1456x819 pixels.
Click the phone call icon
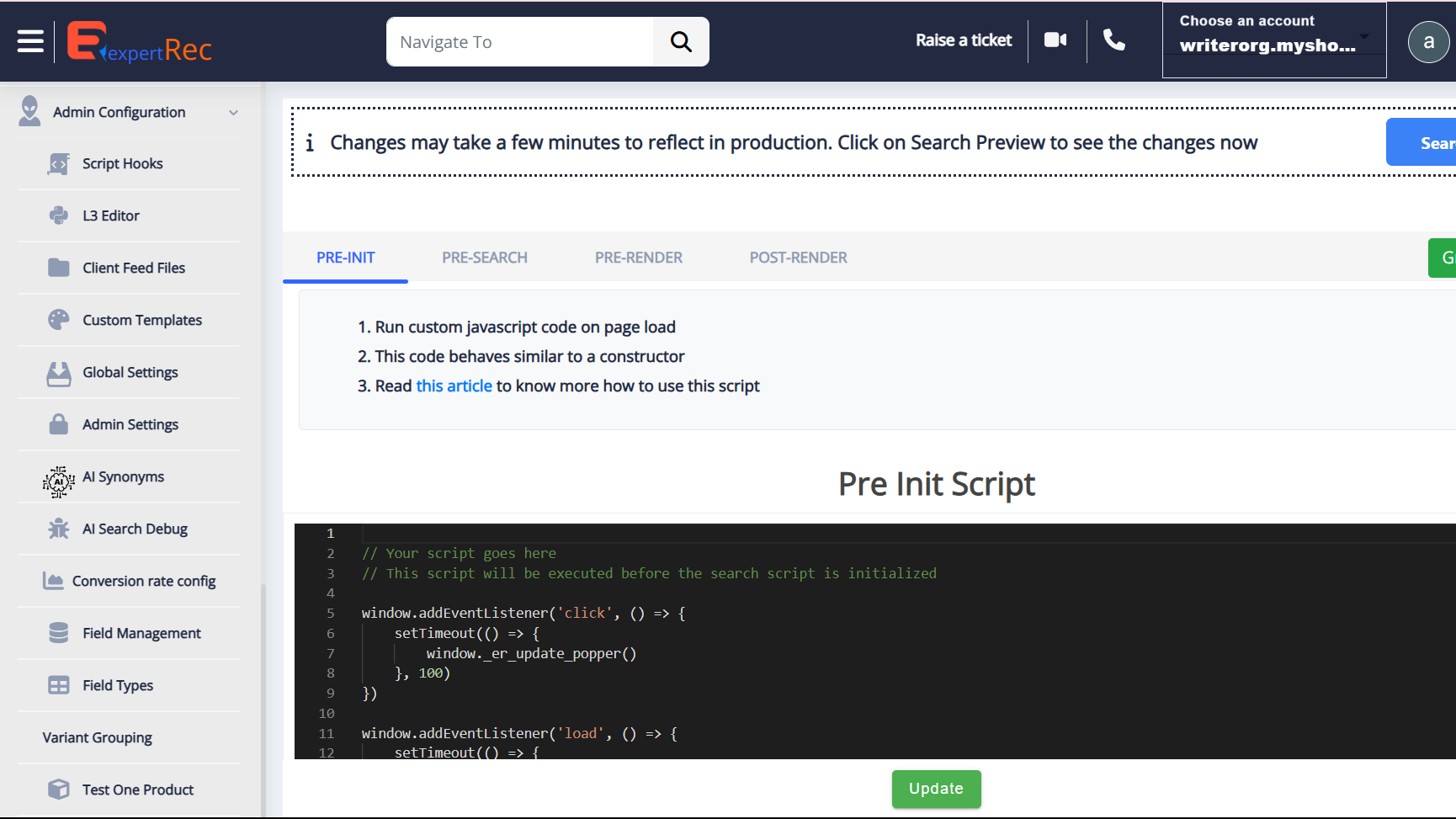[x=1114, y=40]
